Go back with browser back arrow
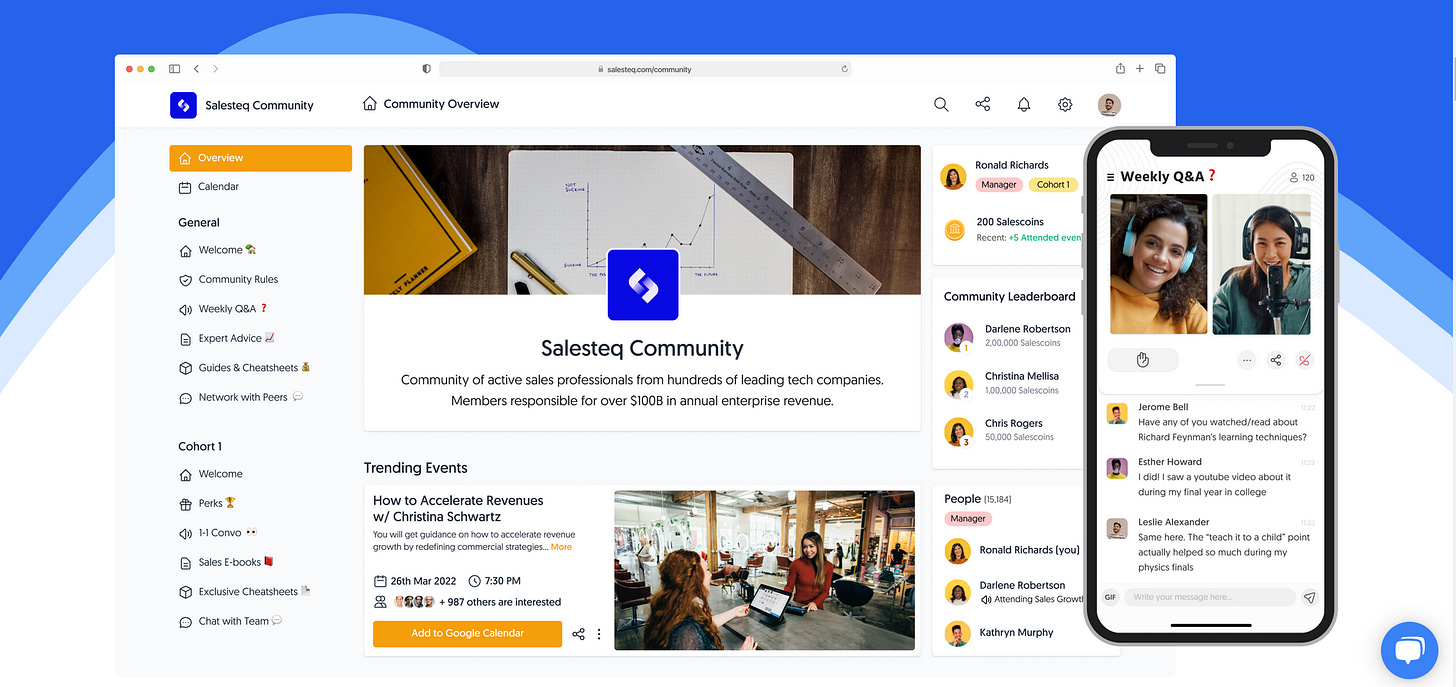 click(196, 69)
